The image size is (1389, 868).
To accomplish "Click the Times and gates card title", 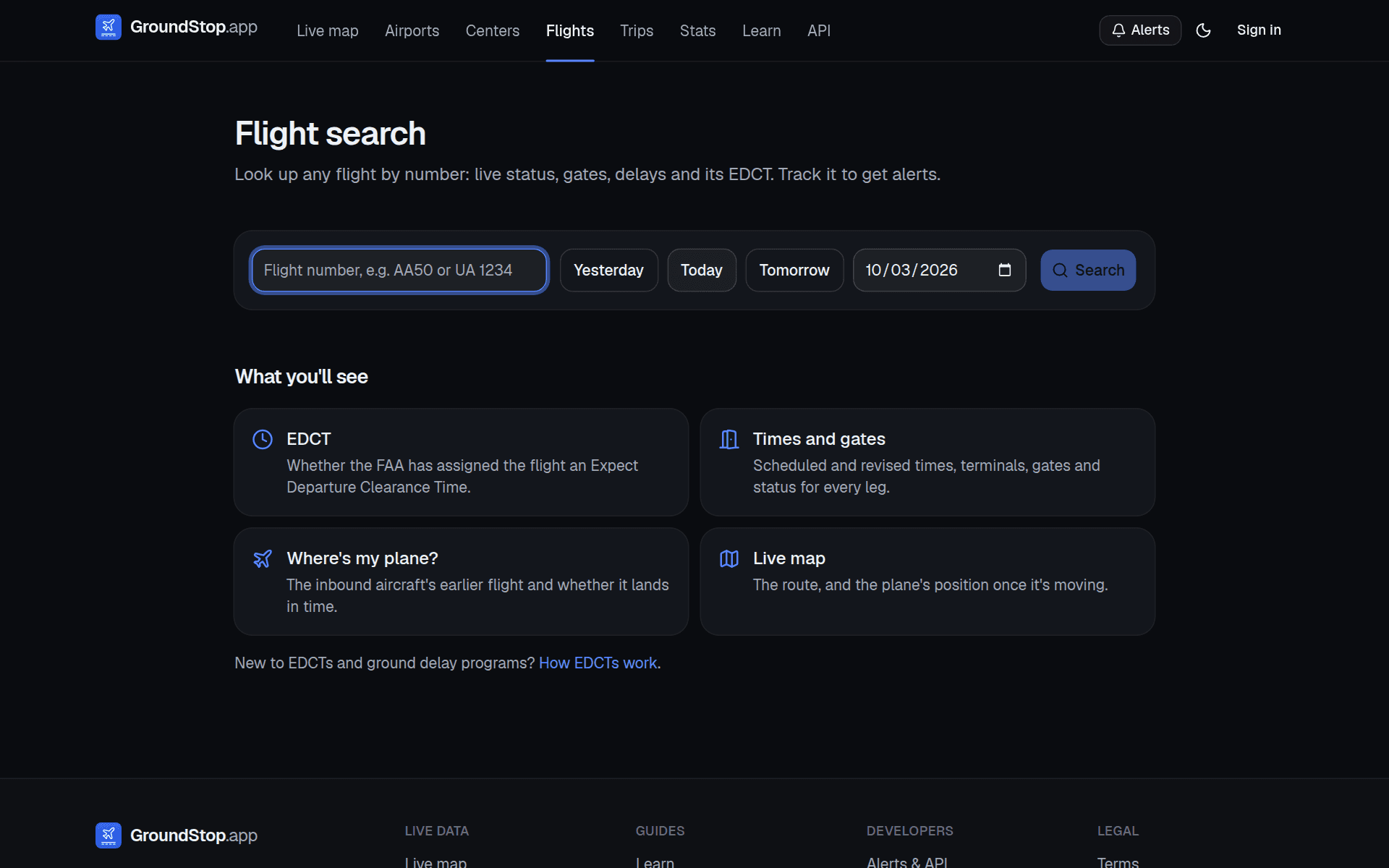I will (x=819, y=439).
